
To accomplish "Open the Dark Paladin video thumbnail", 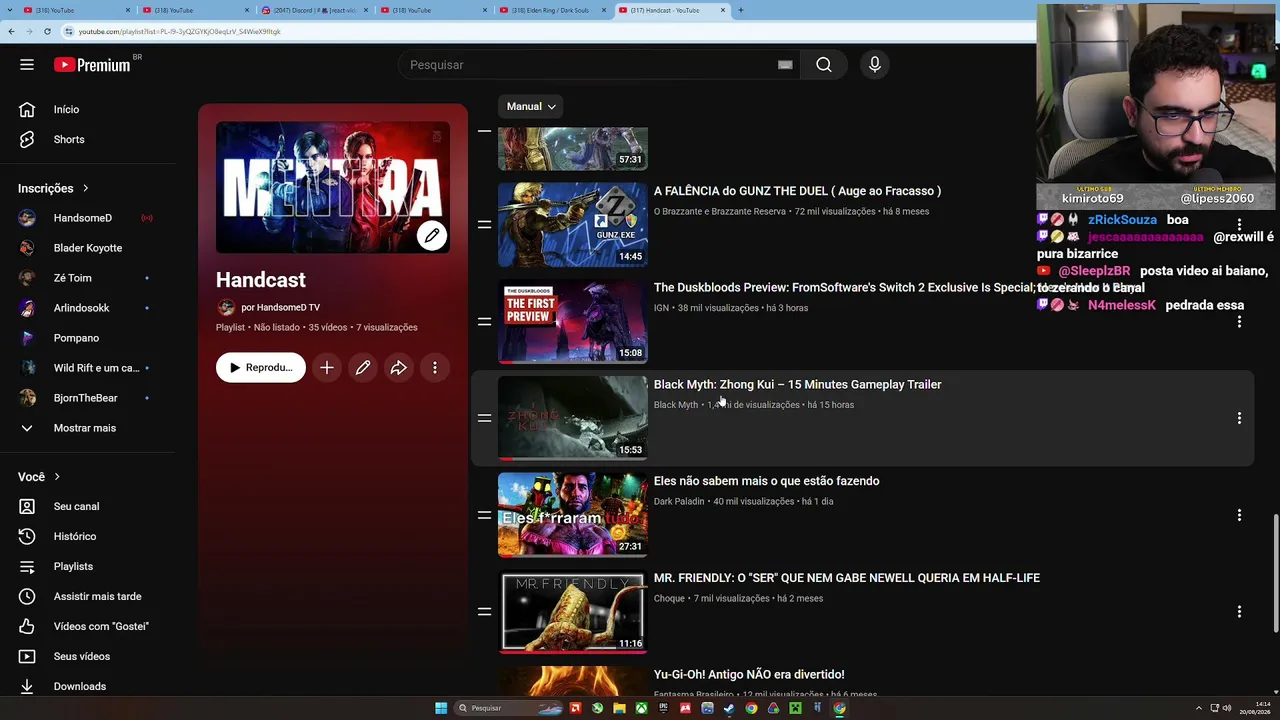I will 573,515.
